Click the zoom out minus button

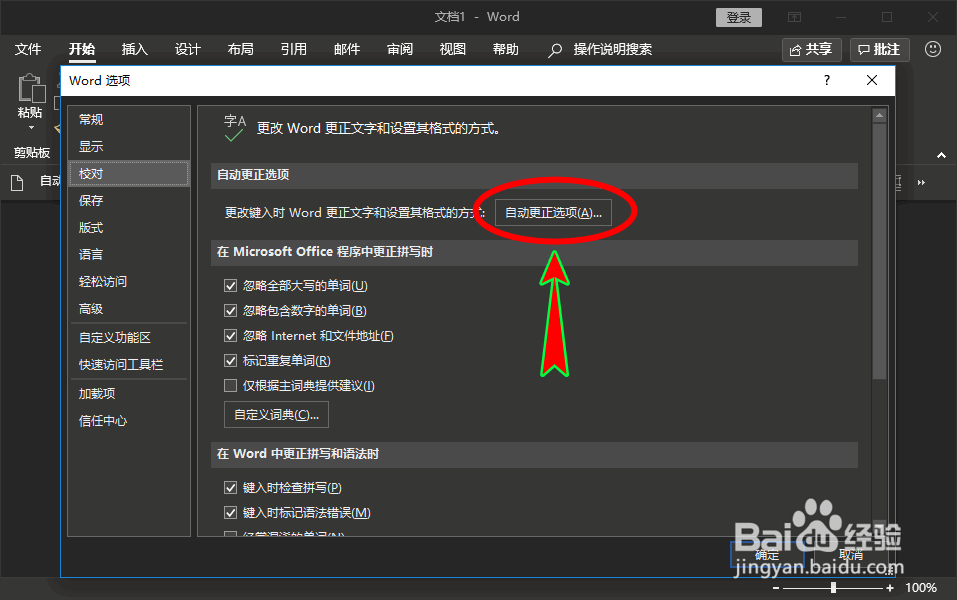[776, 588]
